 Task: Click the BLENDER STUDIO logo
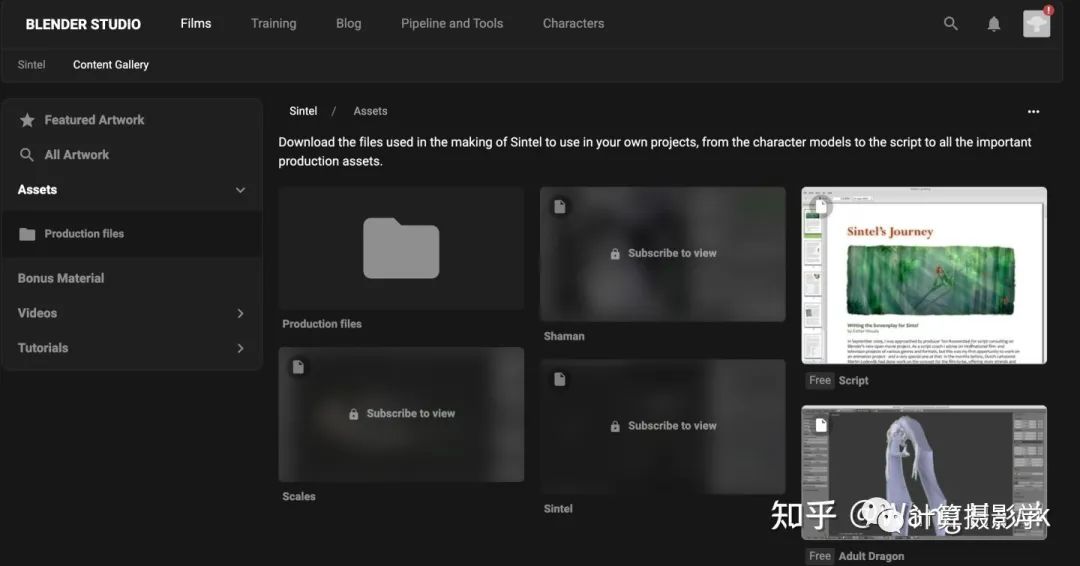[83, 24]
